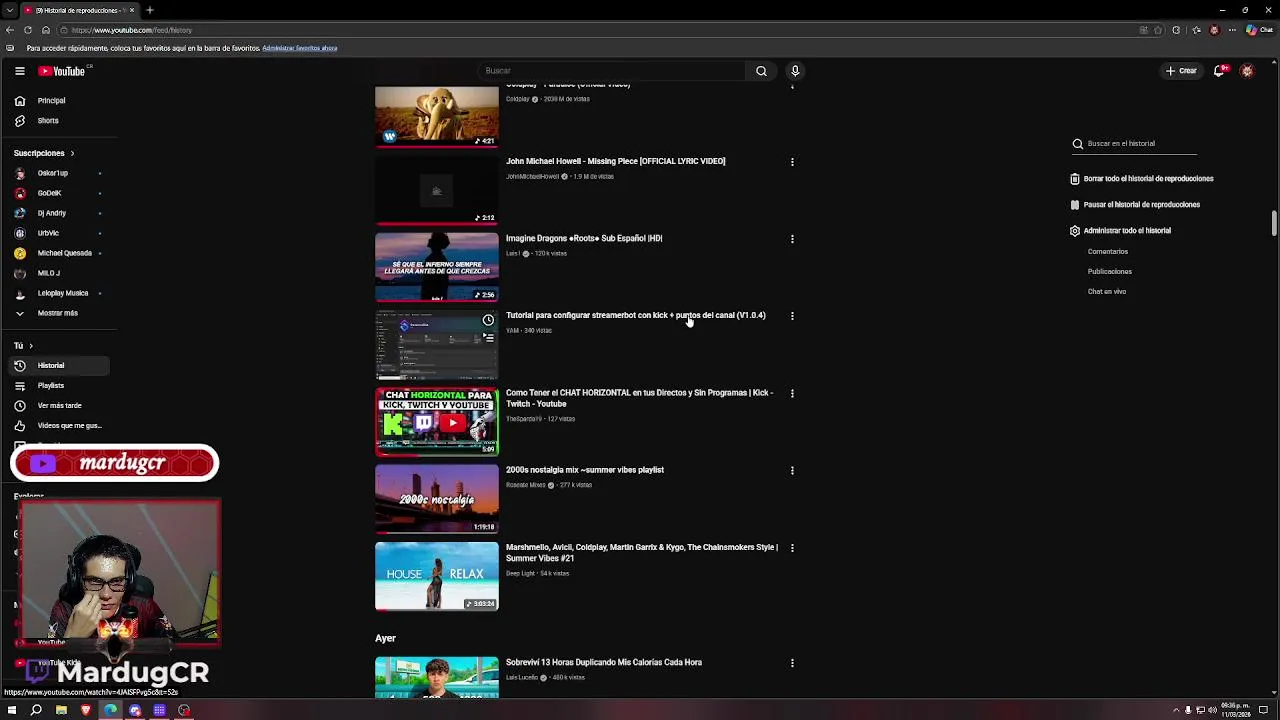Screen dimensions: 1280x720
Task: Open options for Sobreviví 13 Horas video
Action: point(792,663)
